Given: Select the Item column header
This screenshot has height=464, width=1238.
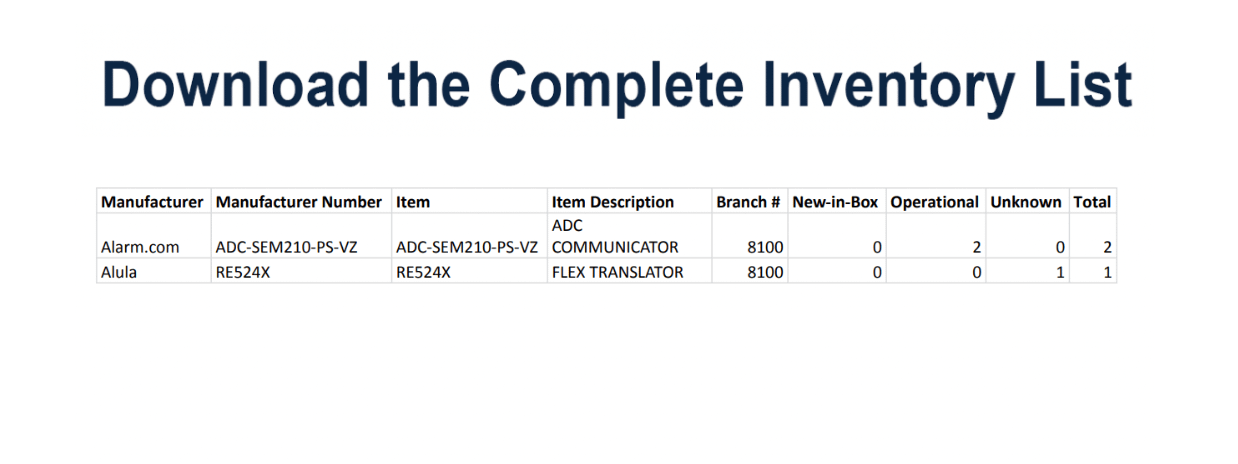Looking at the screenshot, I should (x=413, y=202).
